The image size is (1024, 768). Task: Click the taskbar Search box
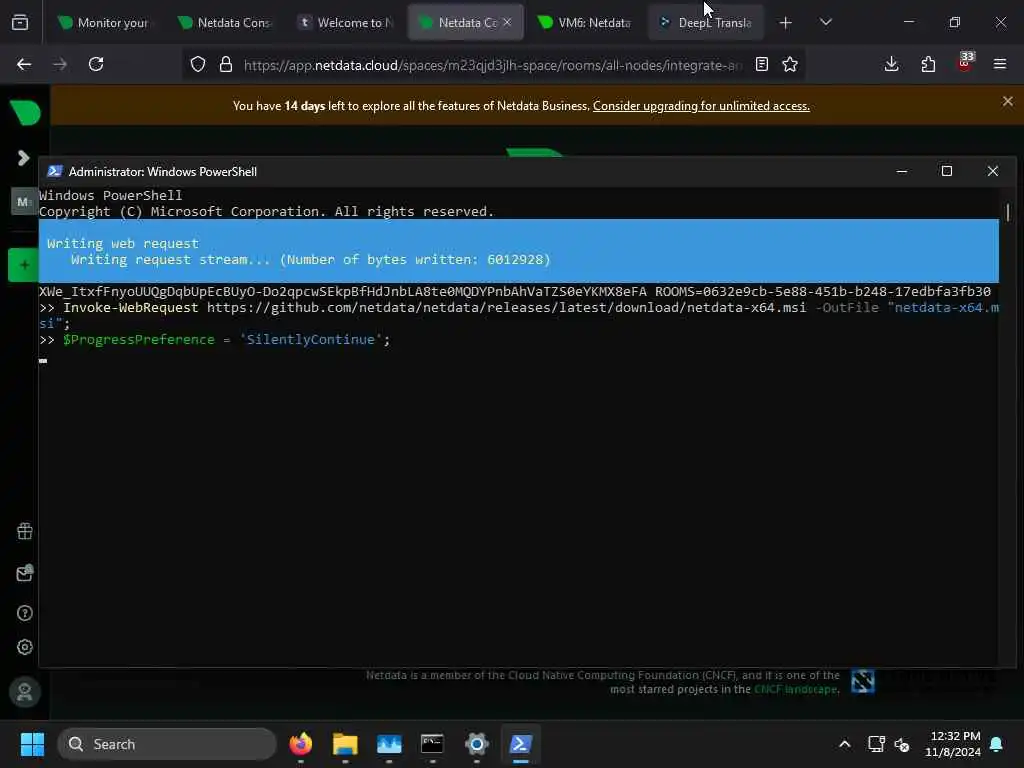click(x=167, y=744)
